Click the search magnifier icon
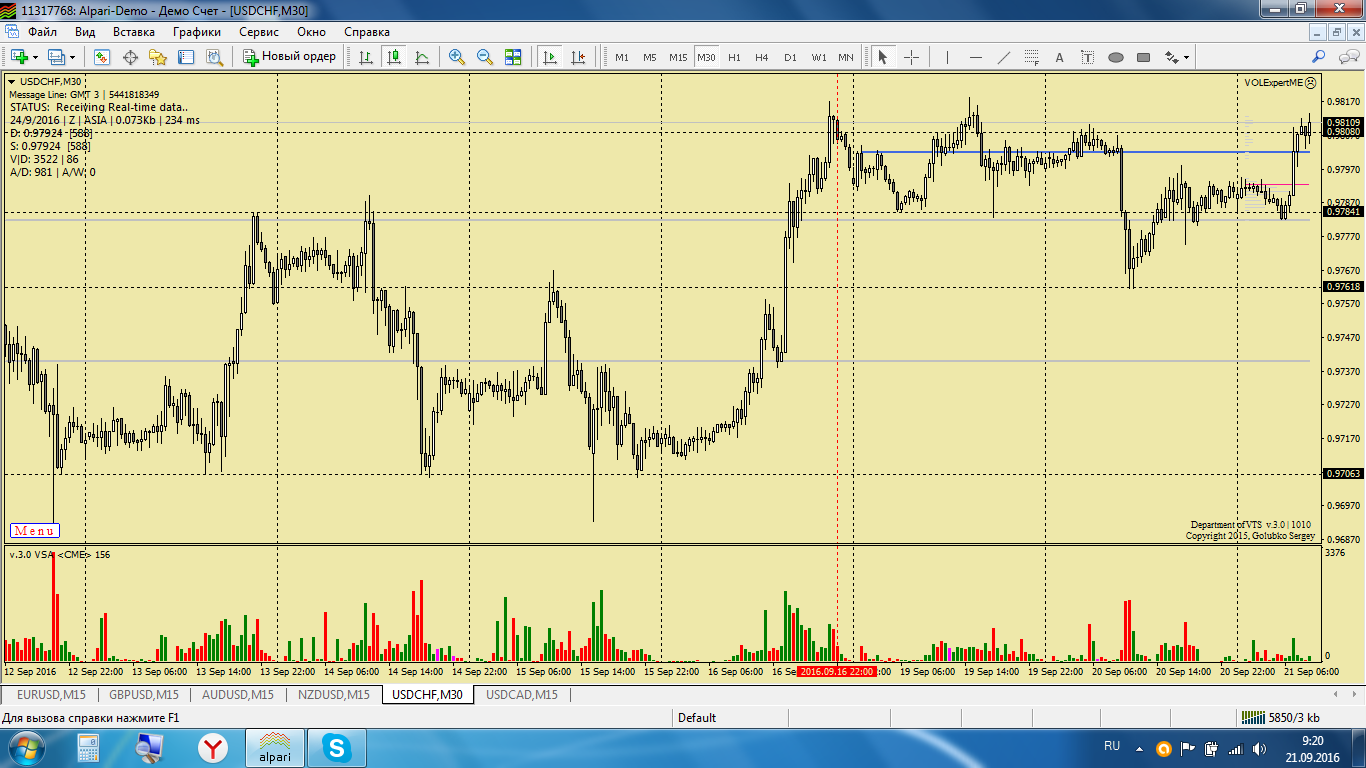The image size is (1366, 768). [x=1319, y=57]
